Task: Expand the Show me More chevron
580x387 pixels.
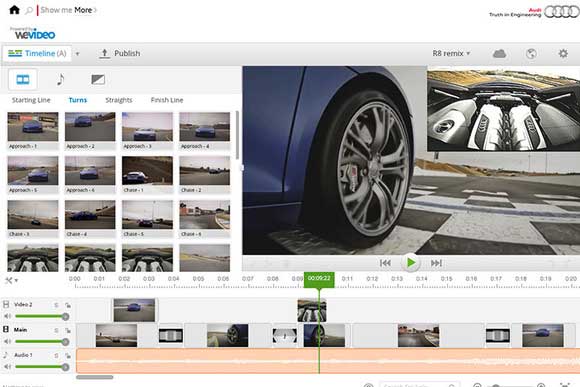Action: pyautogui.click(x=95, y=10)
